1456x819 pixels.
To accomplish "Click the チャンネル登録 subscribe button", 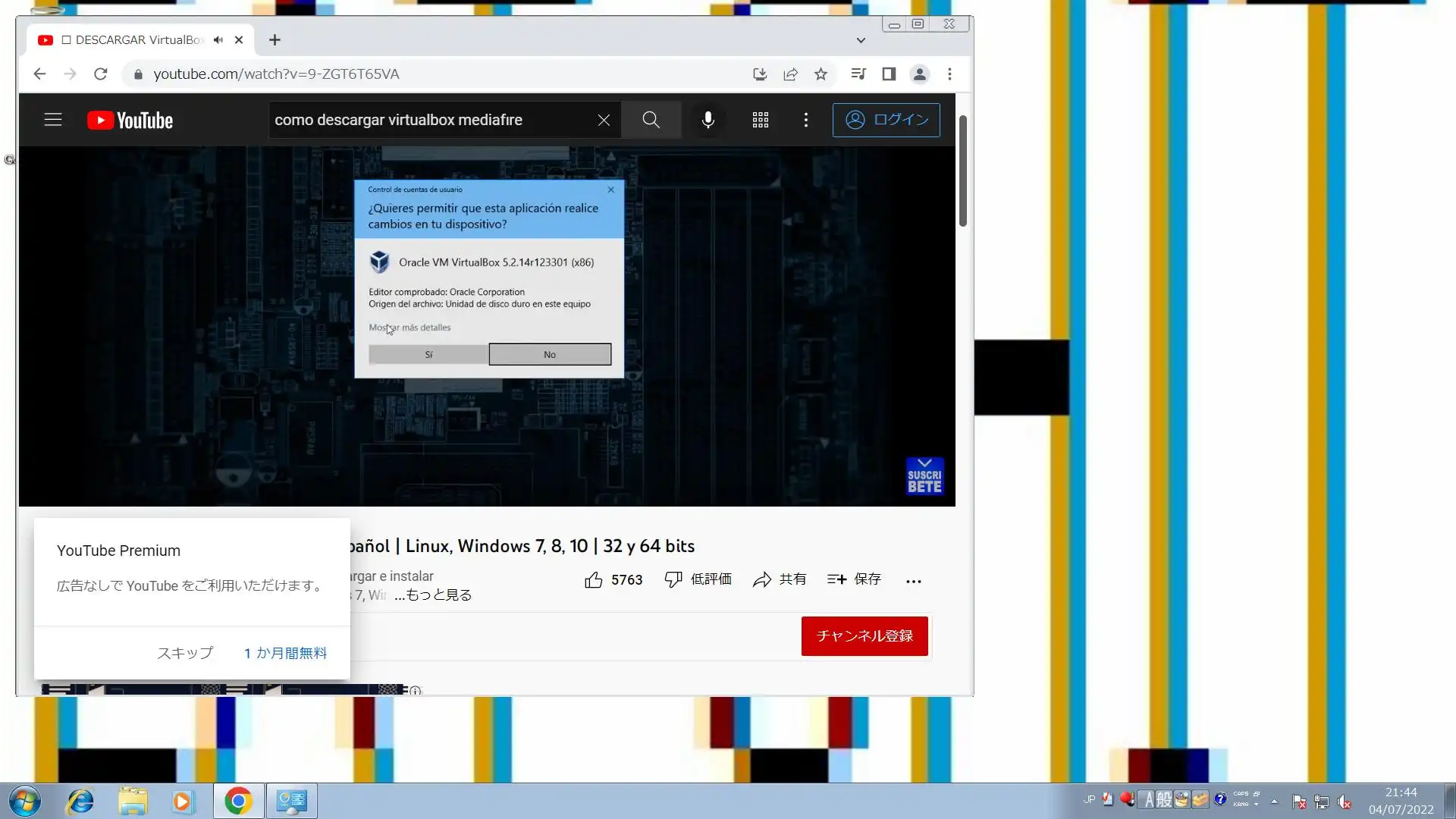I will coord(864,636).
